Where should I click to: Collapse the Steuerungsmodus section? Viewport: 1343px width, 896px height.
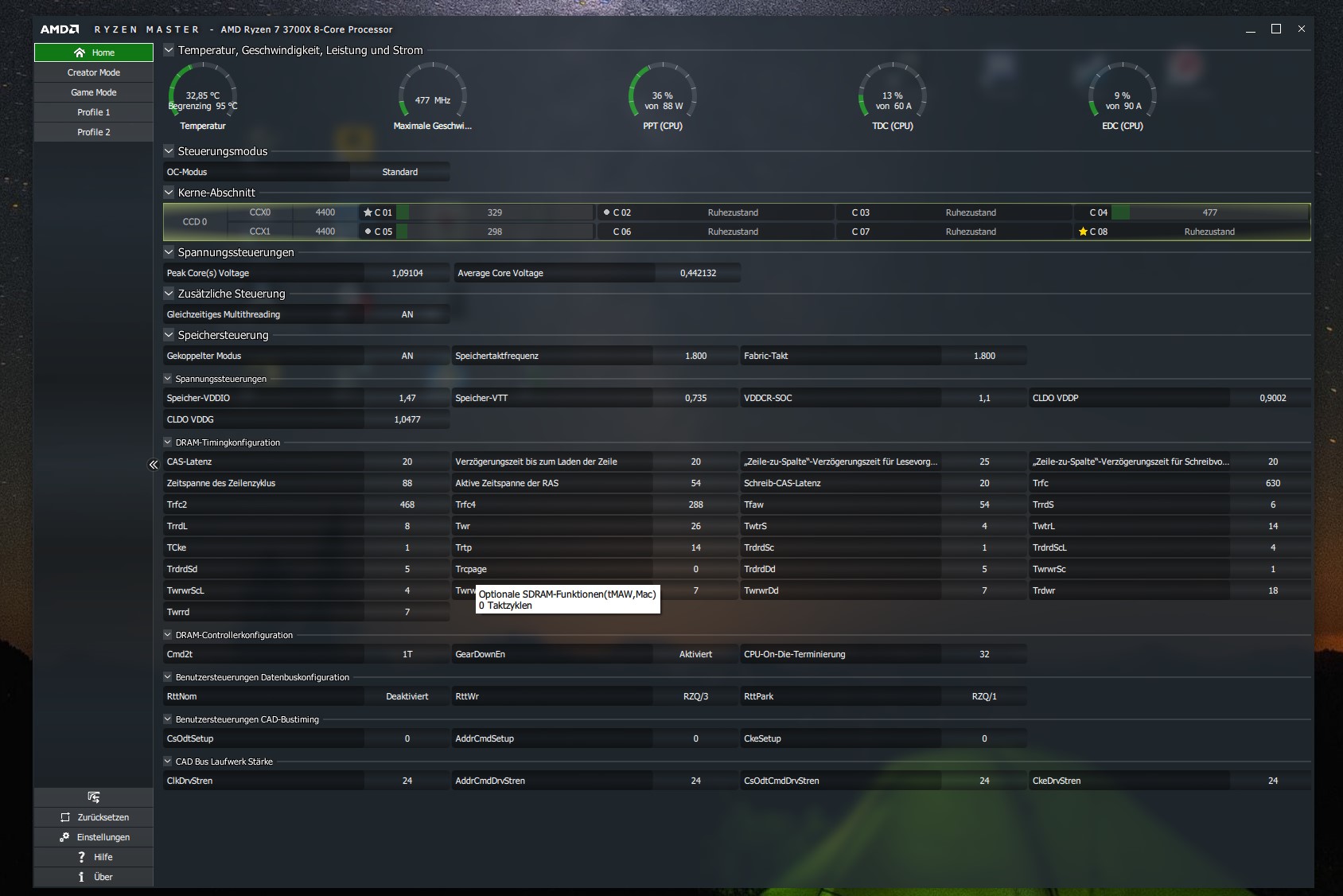[x=169, y=151]
